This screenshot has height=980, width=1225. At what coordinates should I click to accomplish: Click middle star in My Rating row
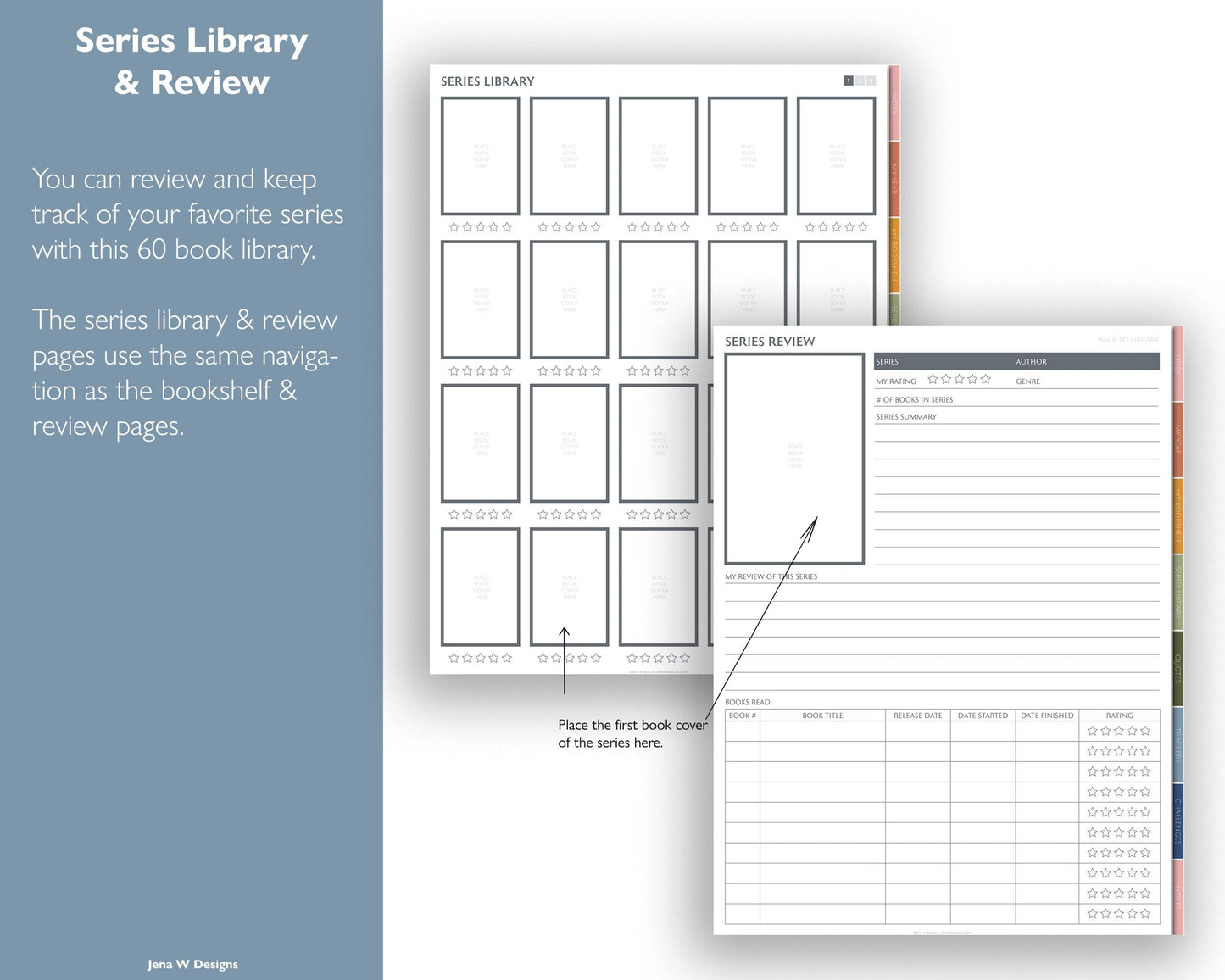coord(959,380)
